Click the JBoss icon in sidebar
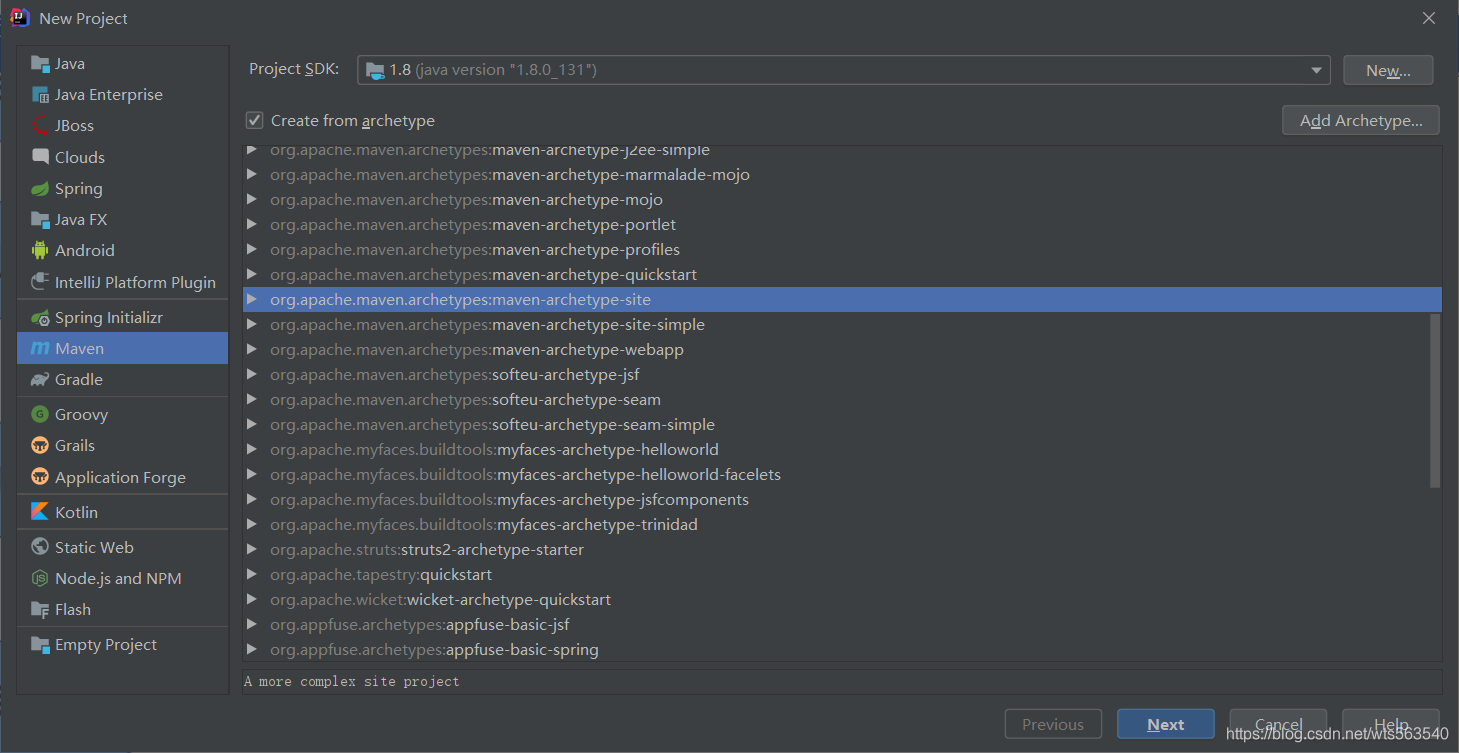The width and height of the screenshot is (1459, 753). (x=40, y=126)
